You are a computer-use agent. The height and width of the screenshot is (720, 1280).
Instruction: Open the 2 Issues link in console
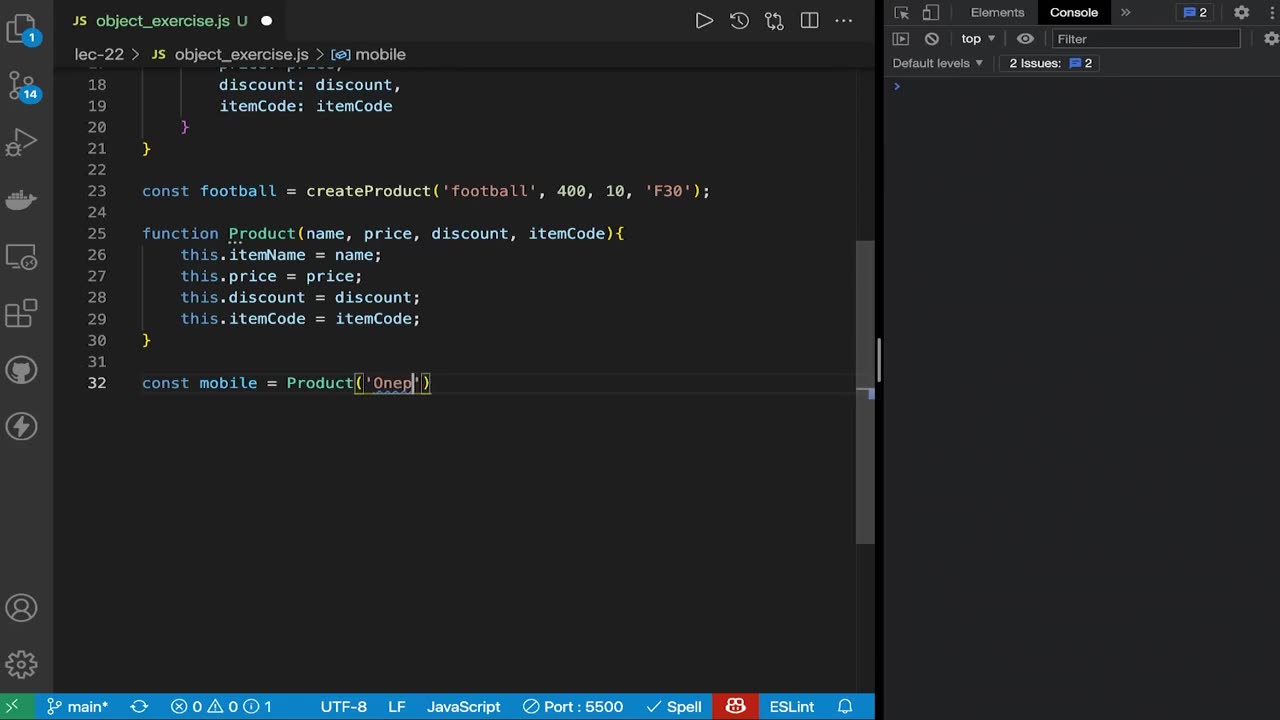tap(1050, 63)
